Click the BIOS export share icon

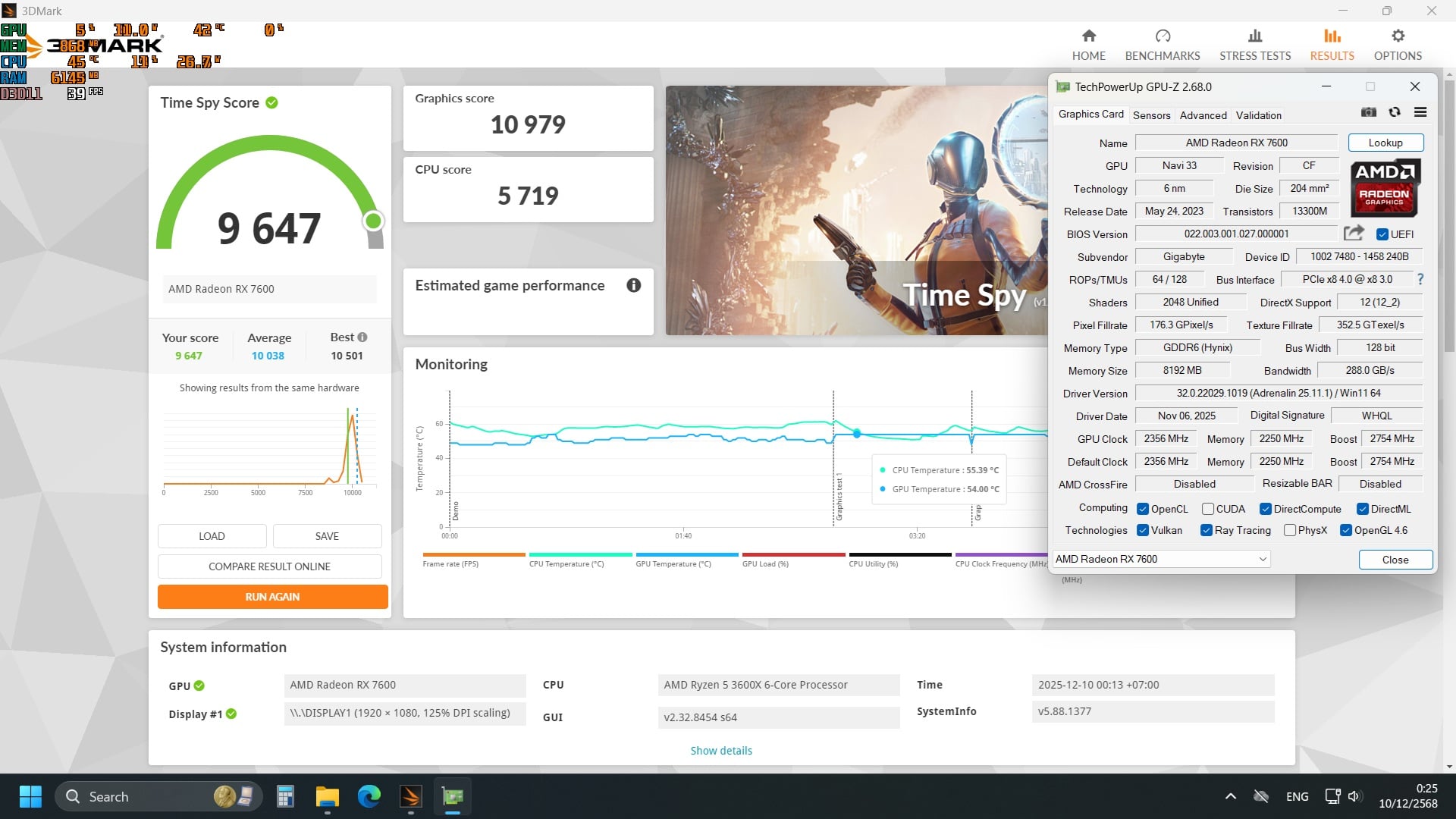click(1354, 233)
